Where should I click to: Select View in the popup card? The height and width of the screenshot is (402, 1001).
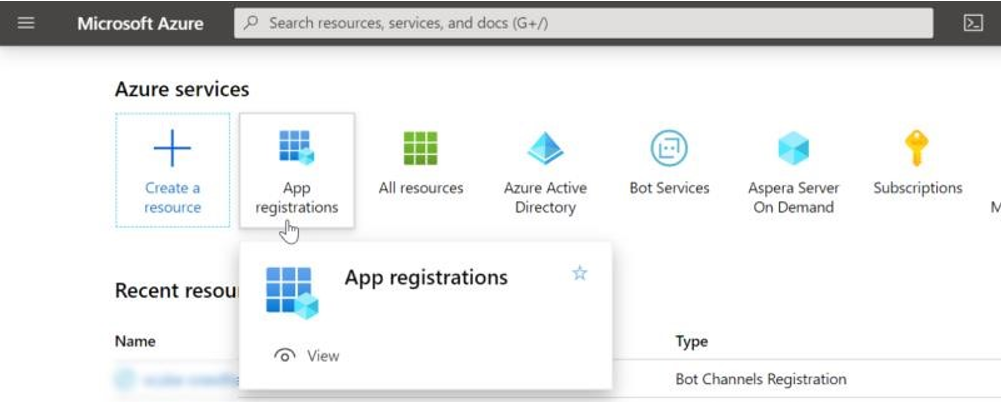click(x=323, y=356)
